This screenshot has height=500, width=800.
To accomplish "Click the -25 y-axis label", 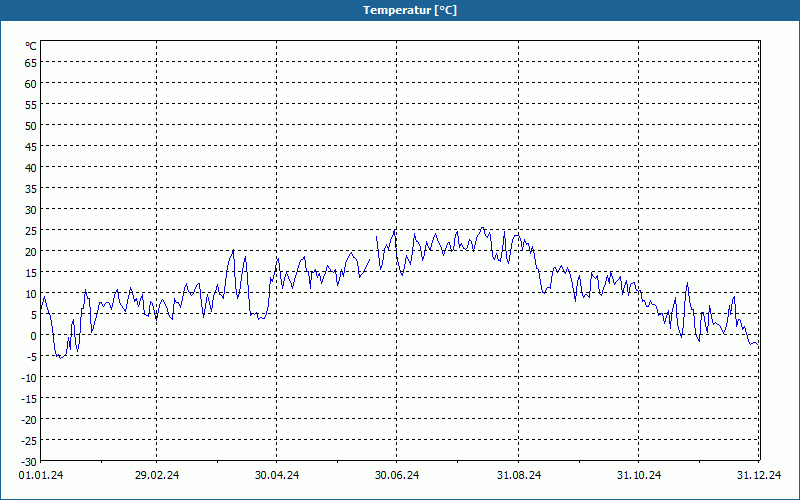I will click(29, 441).
